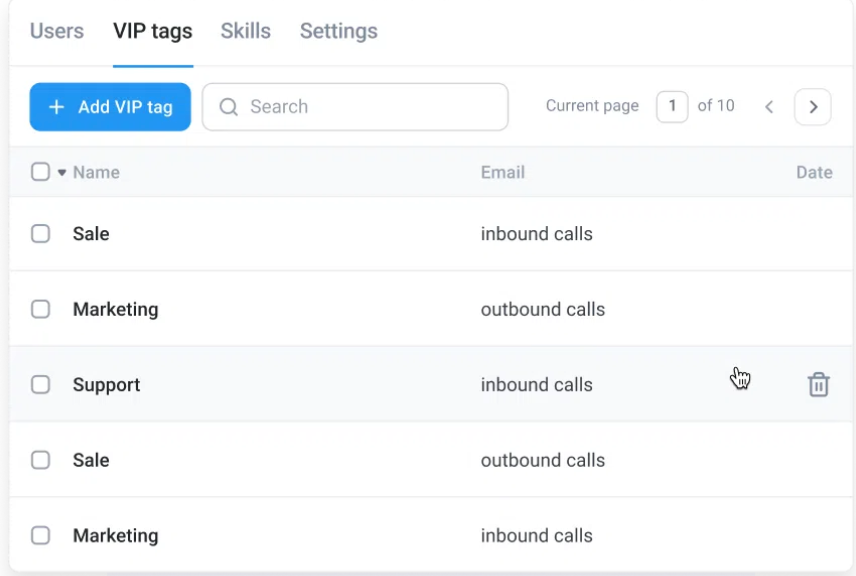Check the Marketing outbound calls row checkbox
Screen dimensions: 856x576
tap(40, 309)
